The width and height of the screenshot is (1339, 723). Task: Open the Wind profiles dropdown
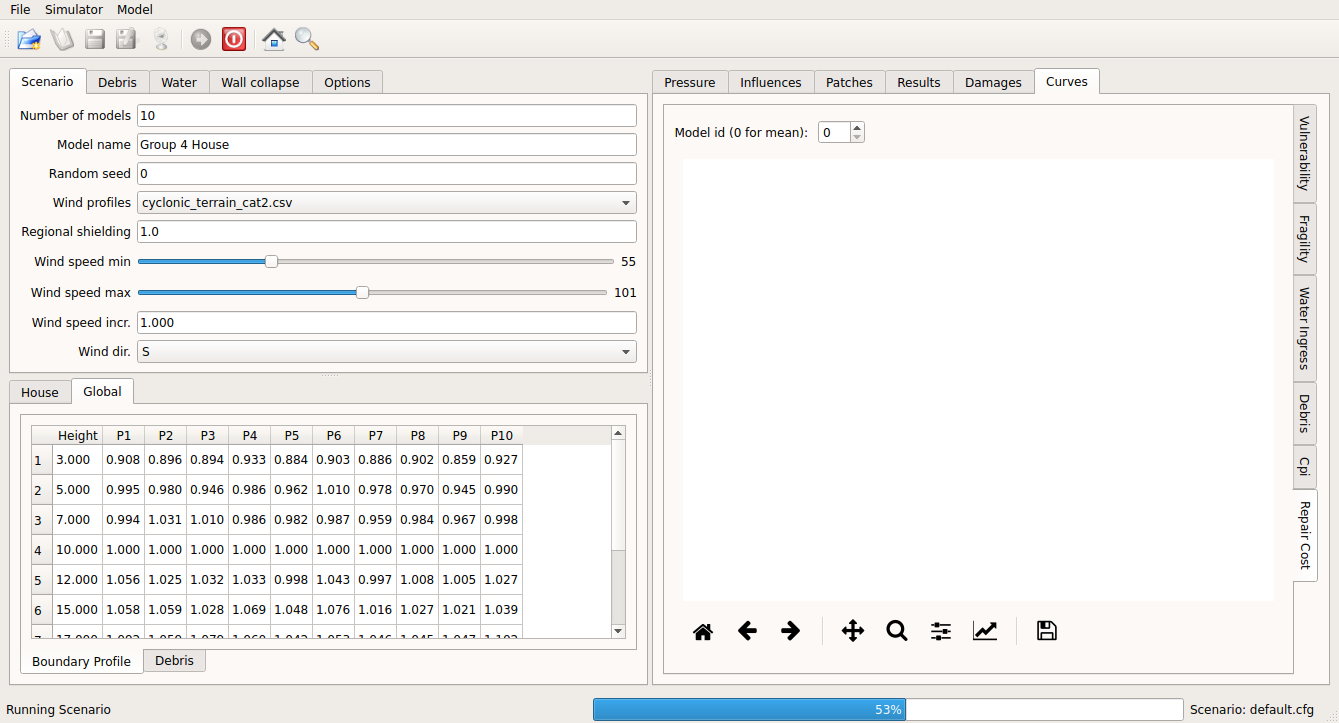[x=387, y=202]
